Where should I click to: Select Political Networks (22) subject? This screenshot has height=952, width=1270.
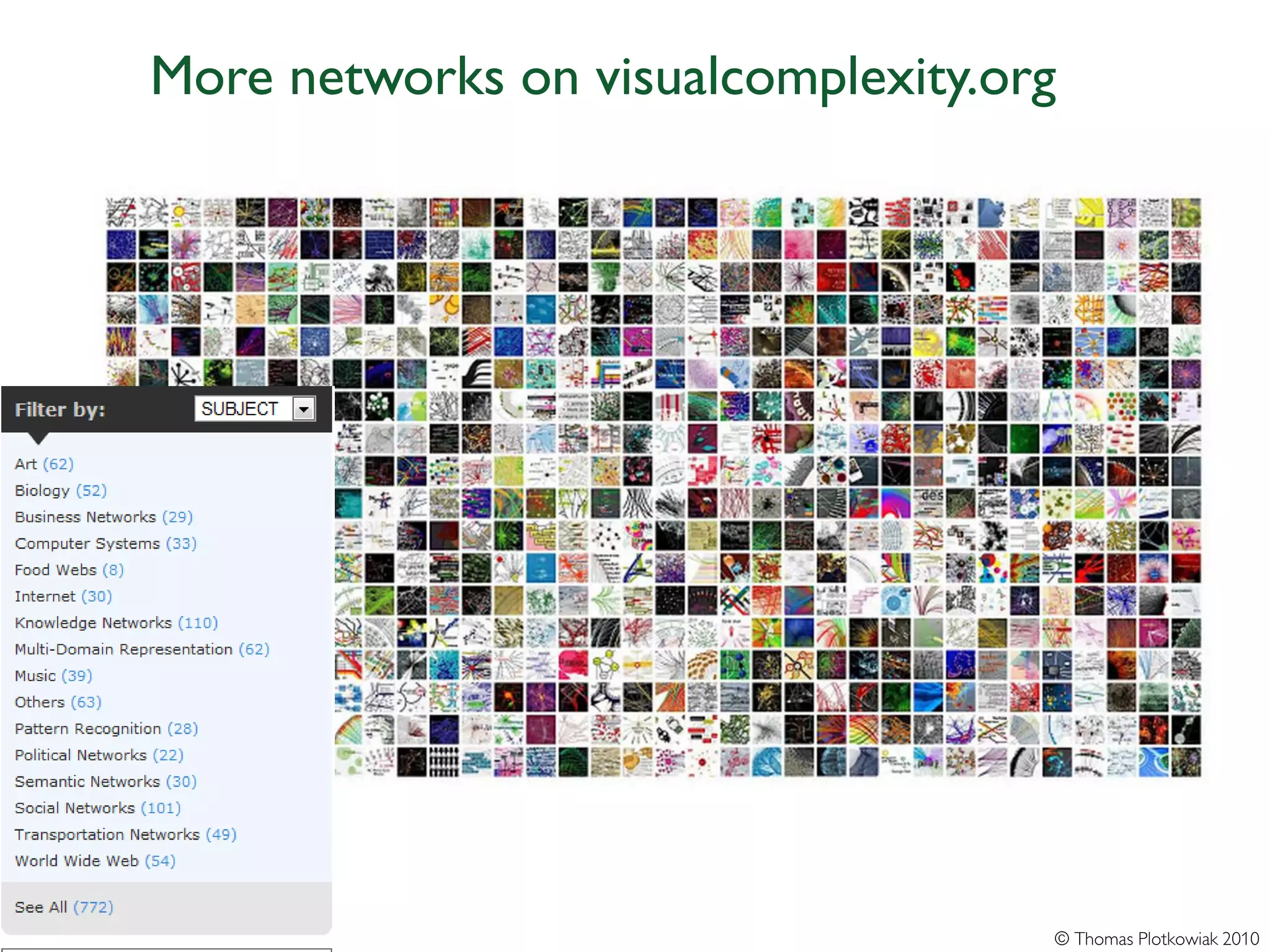[x=99, y=755]
